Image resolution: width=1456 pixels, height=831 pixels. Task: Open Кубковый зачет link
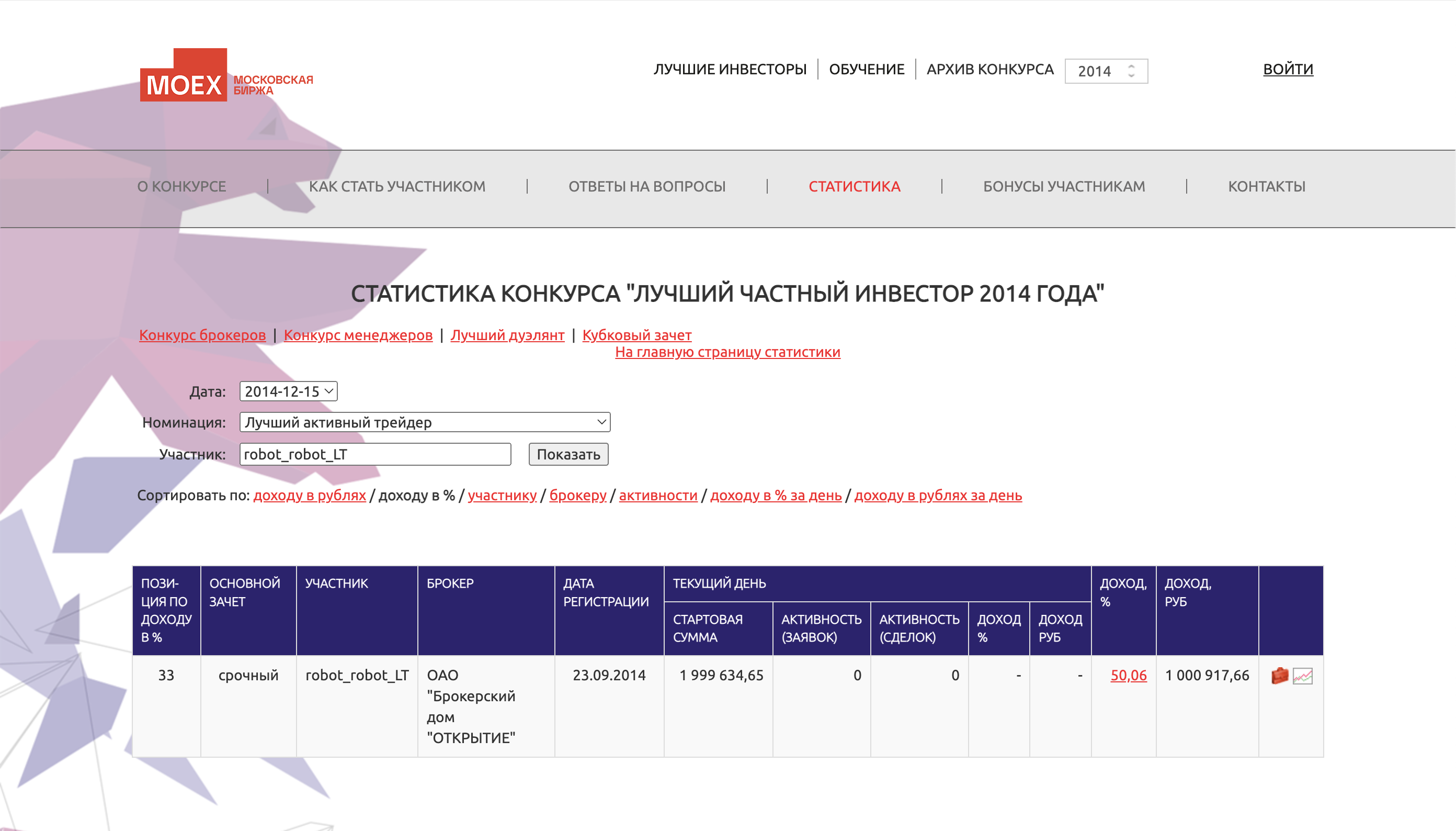(636, 334)
